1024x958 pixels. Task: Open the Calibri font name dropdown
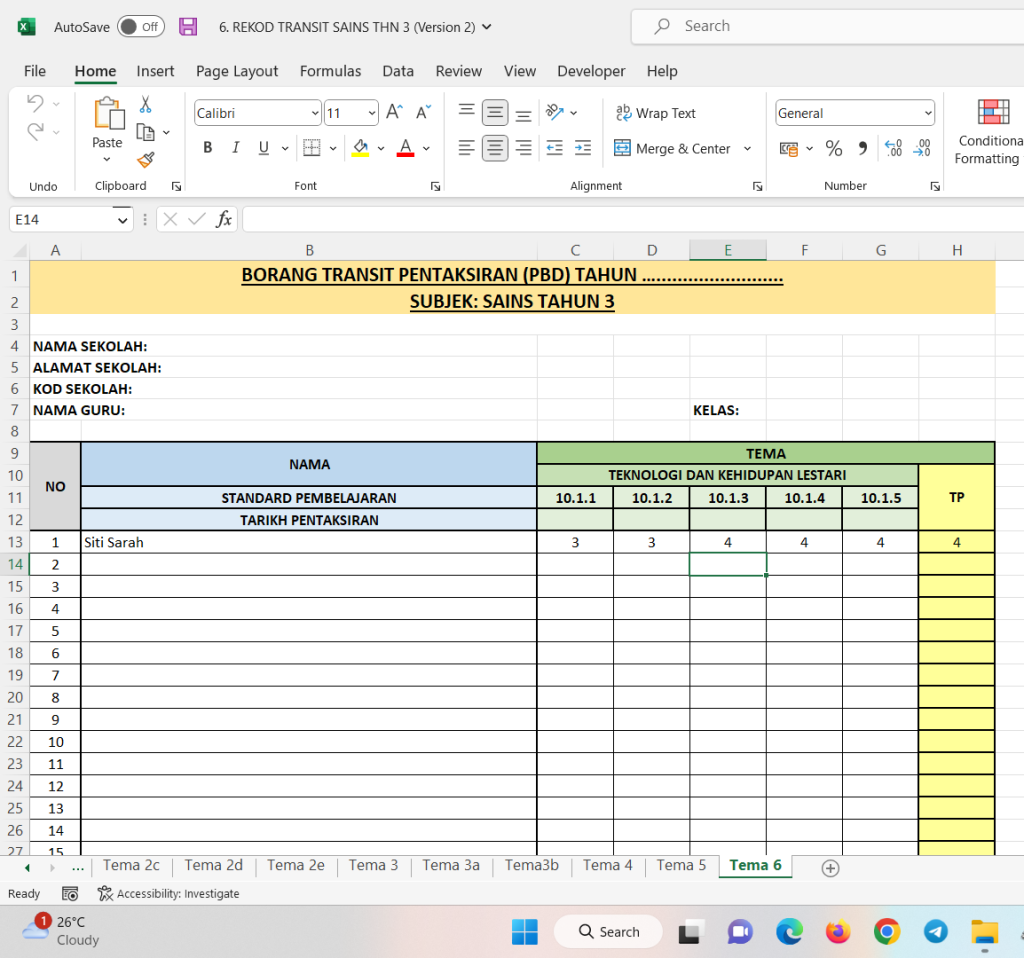coord(314,112)
